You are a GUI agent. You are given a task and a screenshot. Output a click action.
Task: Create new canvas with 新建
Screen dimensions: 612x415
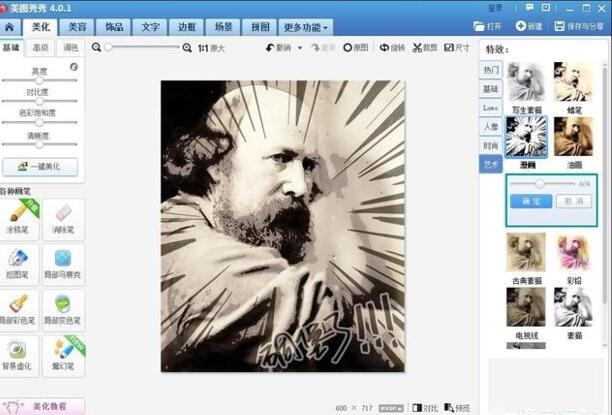click(529, 26)
